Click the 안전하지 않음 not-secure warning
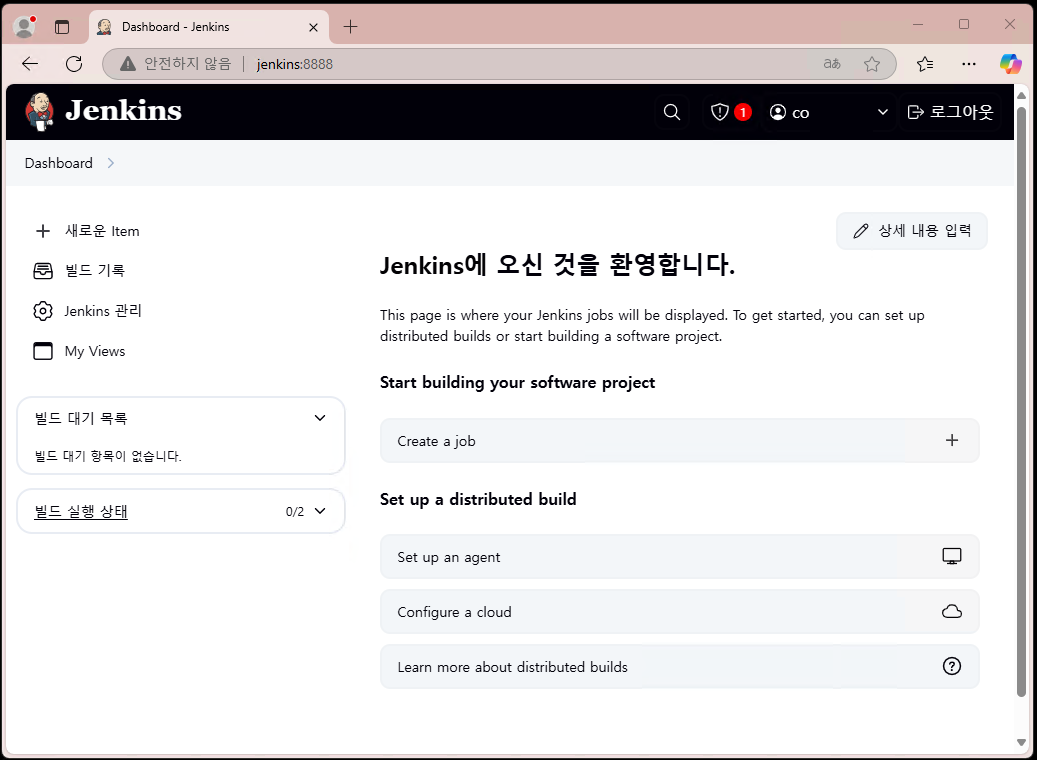 click(176, 64)
